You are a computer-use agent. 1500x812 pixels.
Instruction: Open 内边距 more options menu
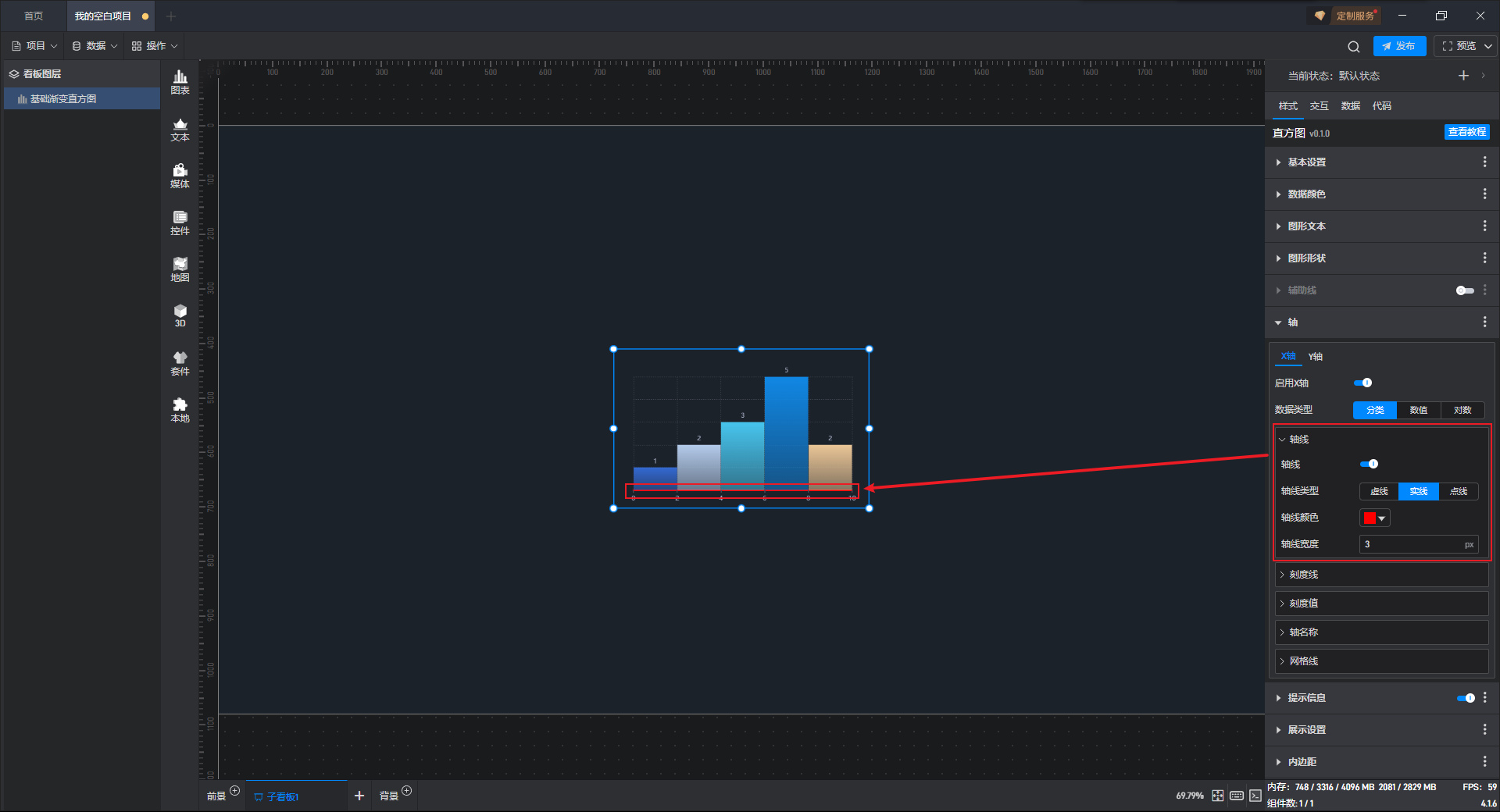[x=1484, y=761]
